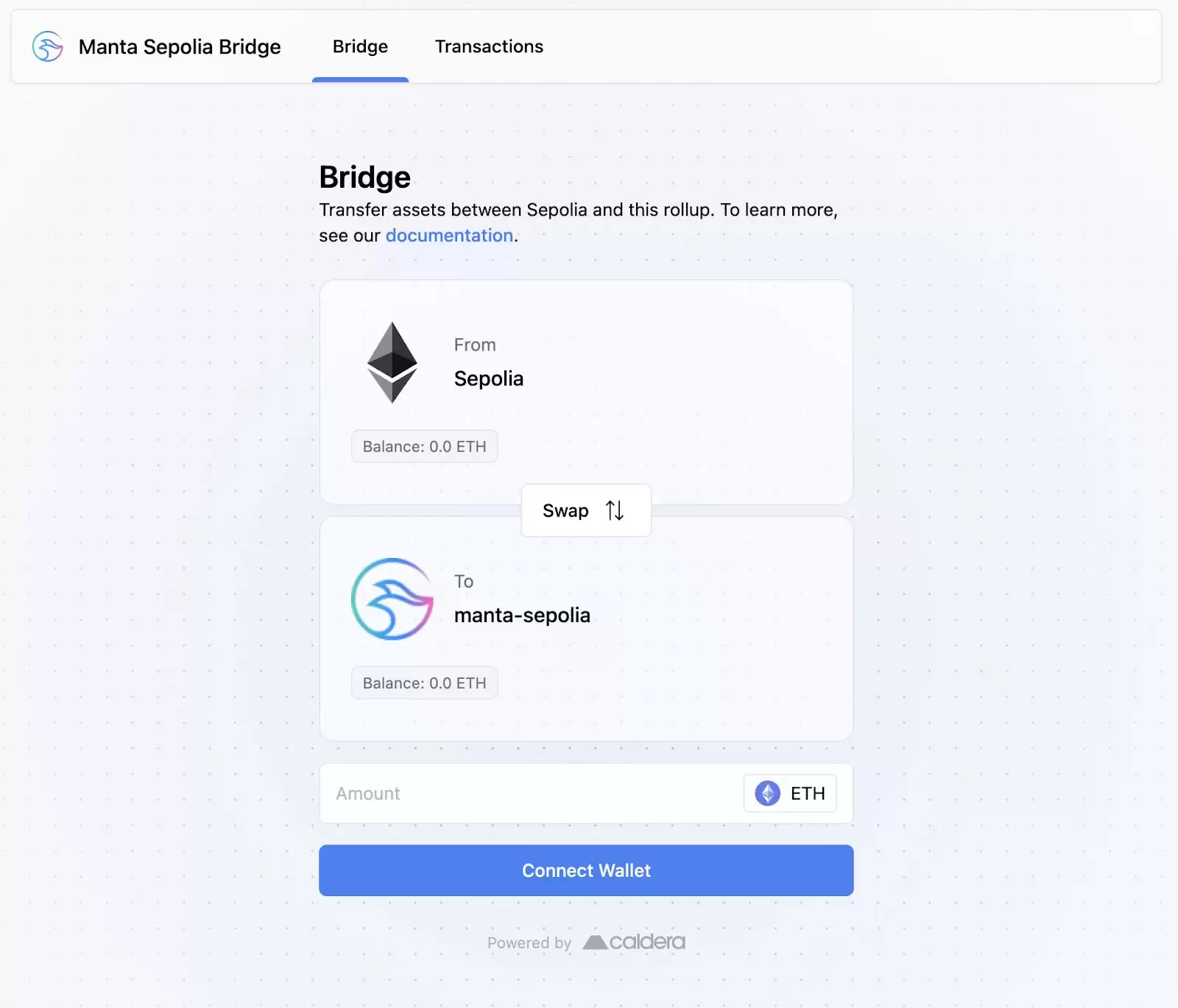
Task: Click the manta-sepolia balance badge
Action: pyautogui.click(x=425, y=683)
